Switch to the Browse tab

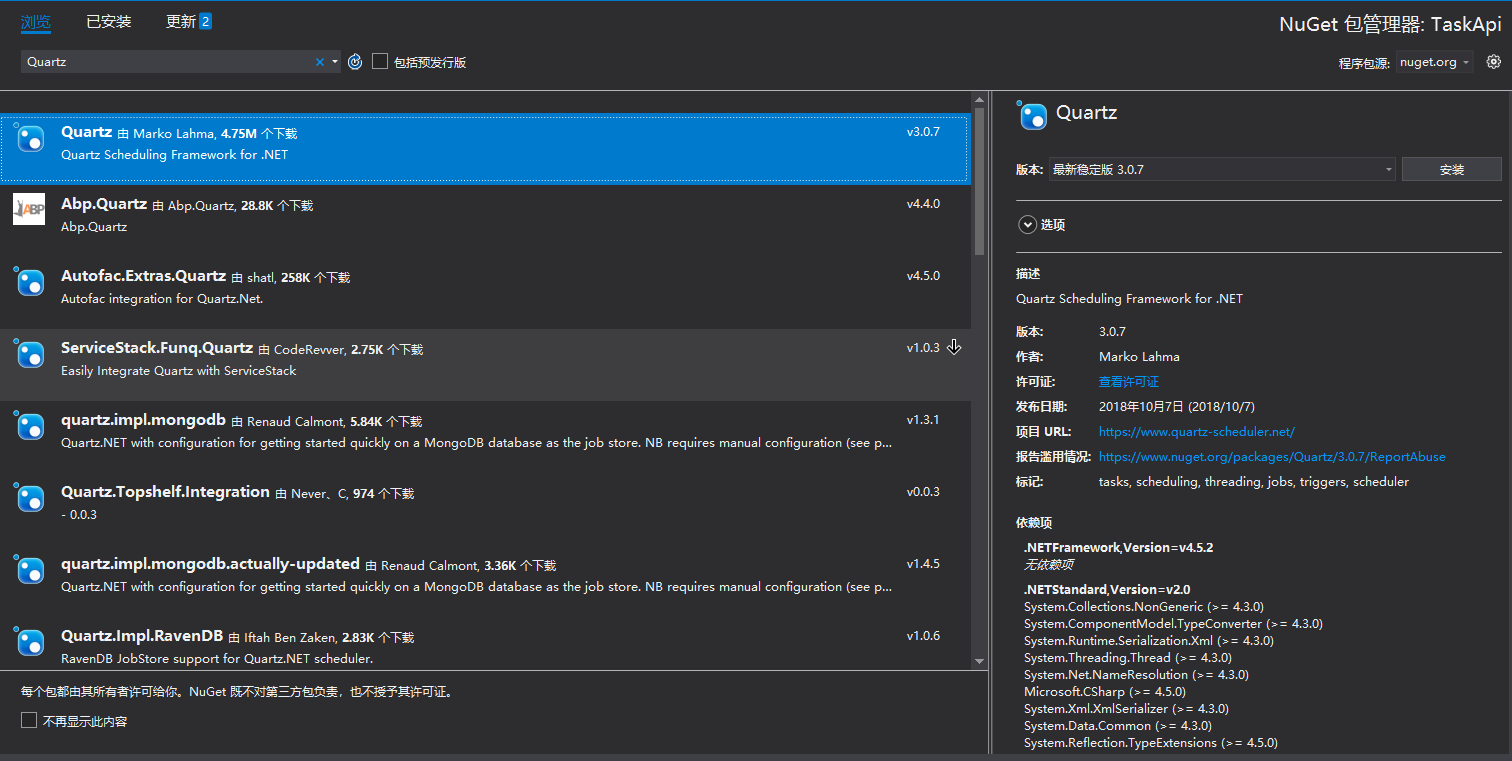(x=36, y=22)
